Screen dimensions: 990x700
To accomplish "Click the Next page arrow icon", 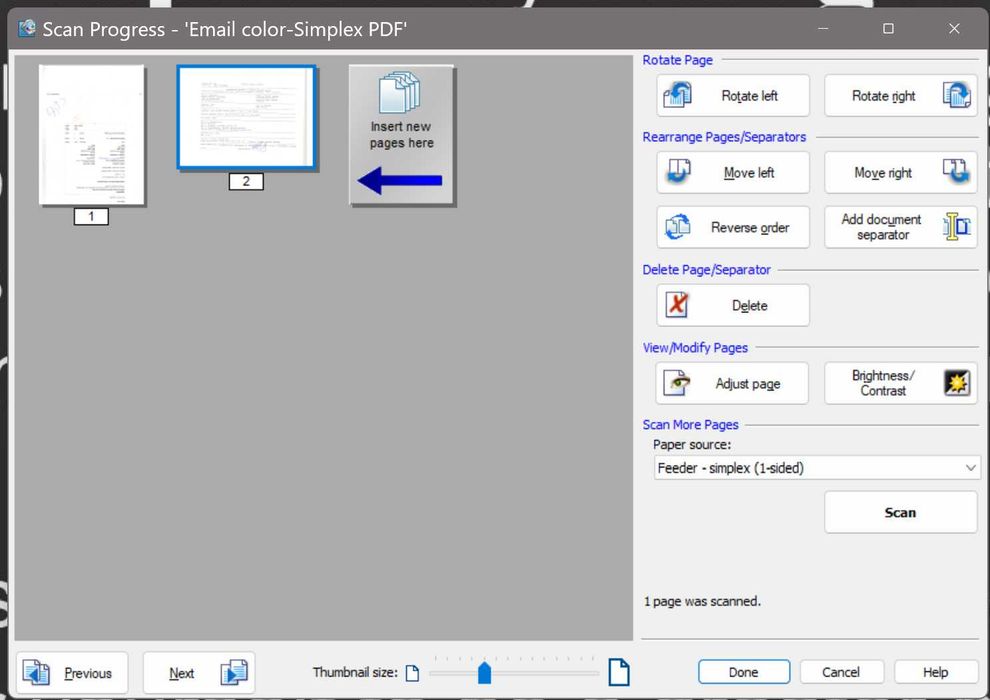I will coord(234,672).
